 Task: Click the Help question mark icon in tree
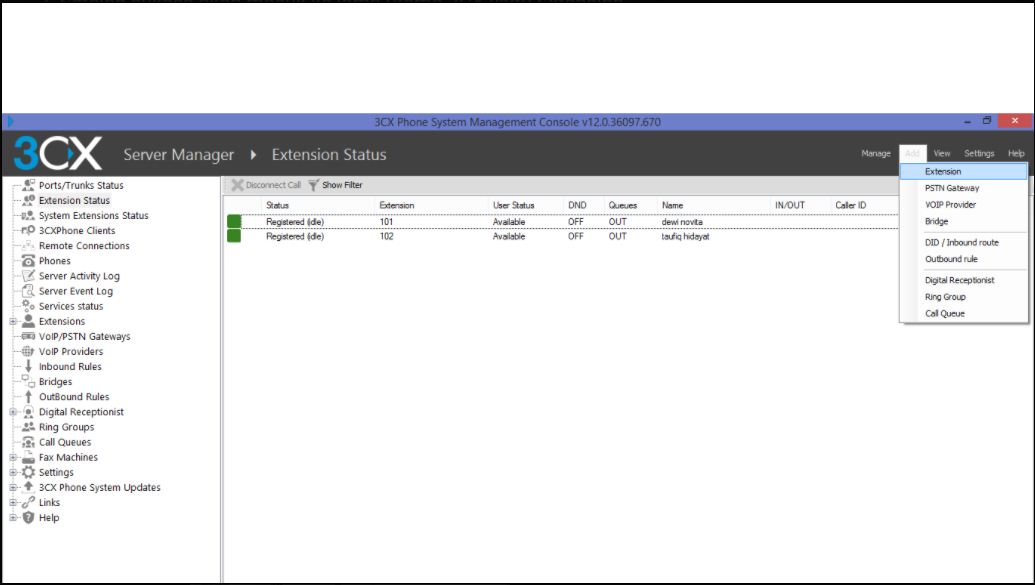[x=28, y=518]
